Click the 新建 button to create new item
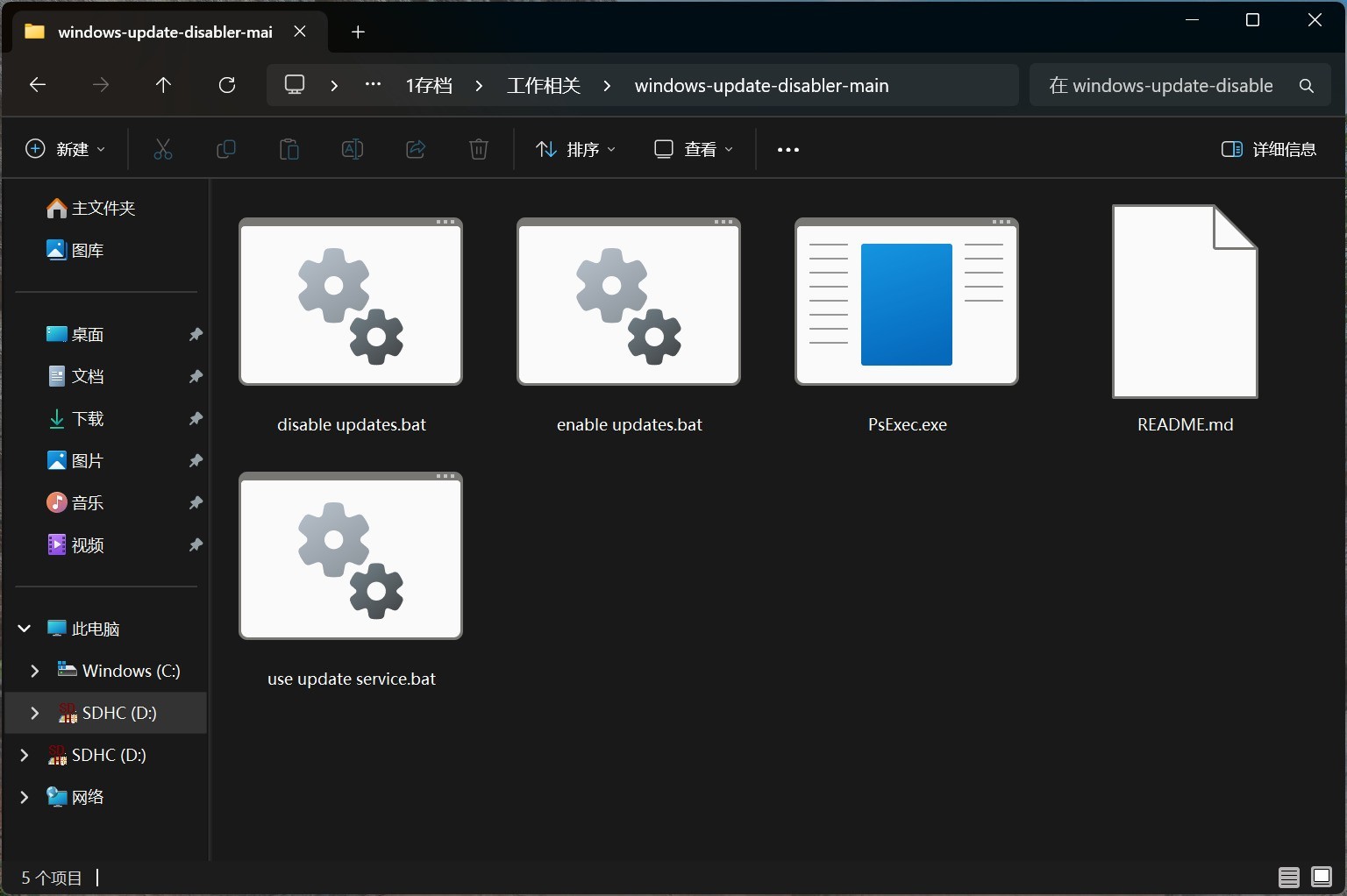The width and height of the screenshot is (1347, 896). [64, 149]
